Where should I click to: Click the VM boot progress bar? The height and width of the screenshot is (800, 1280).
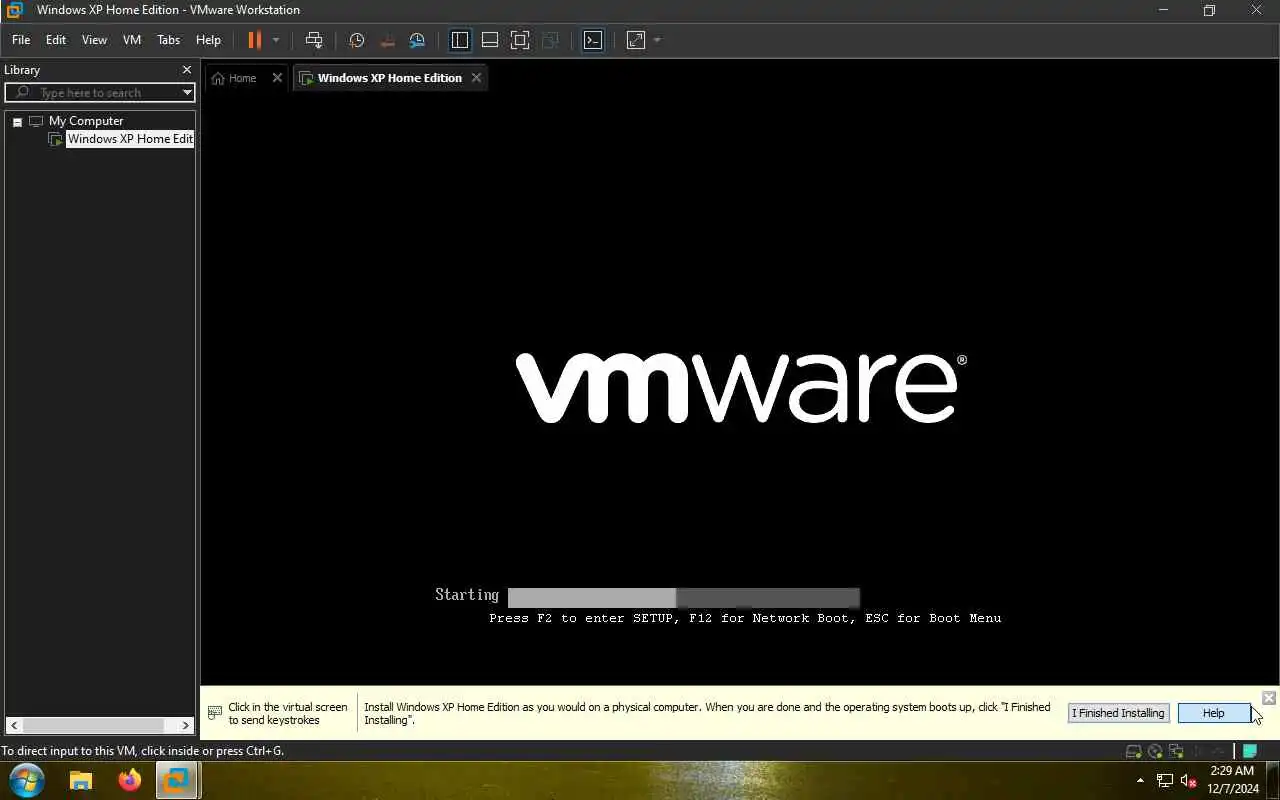[x=684, y=598]
